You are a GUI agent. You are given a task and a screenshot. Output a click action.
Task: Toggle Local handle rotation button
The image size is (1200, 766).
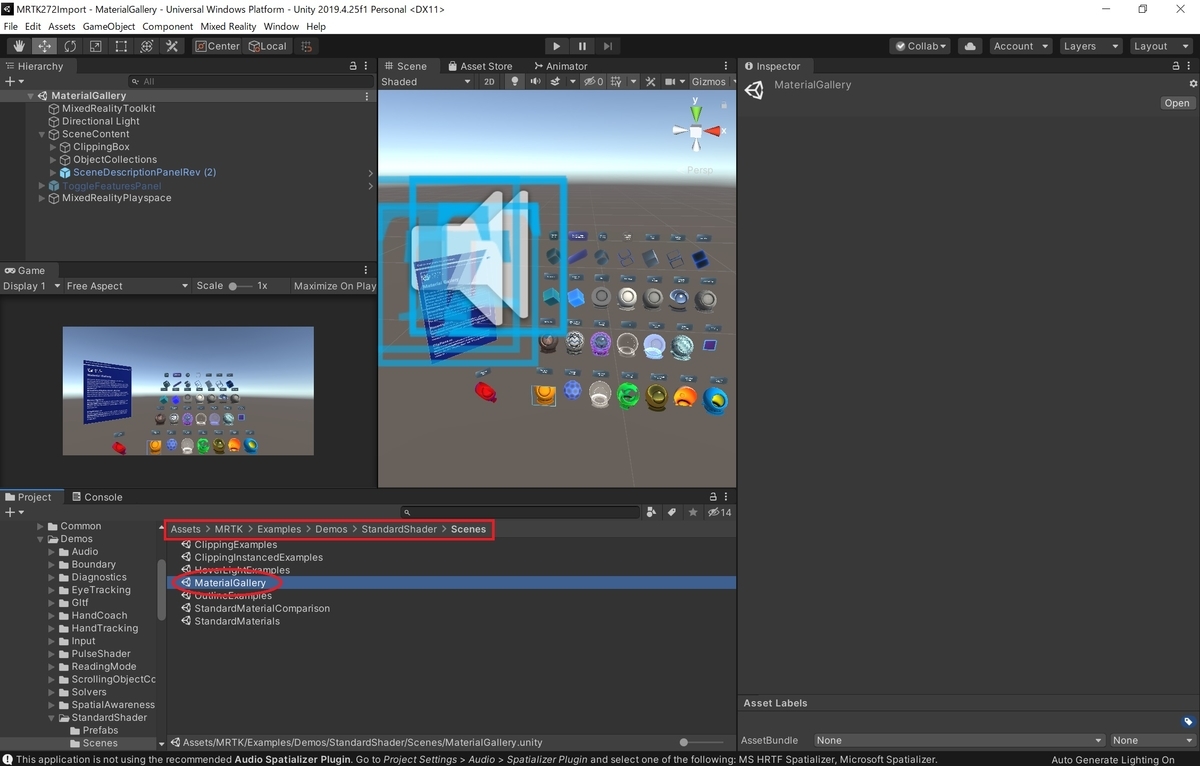point(267,46)
